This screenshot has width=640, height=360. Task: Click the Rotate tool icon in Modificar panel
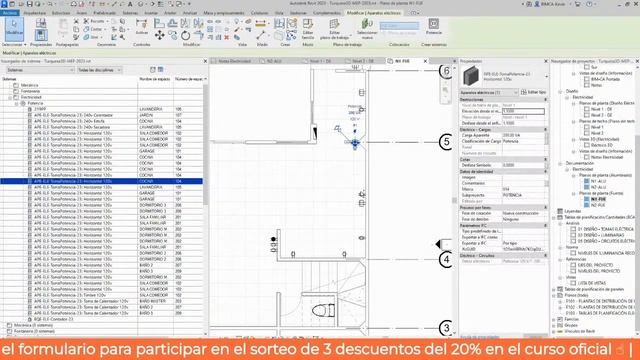coord(185,36)
